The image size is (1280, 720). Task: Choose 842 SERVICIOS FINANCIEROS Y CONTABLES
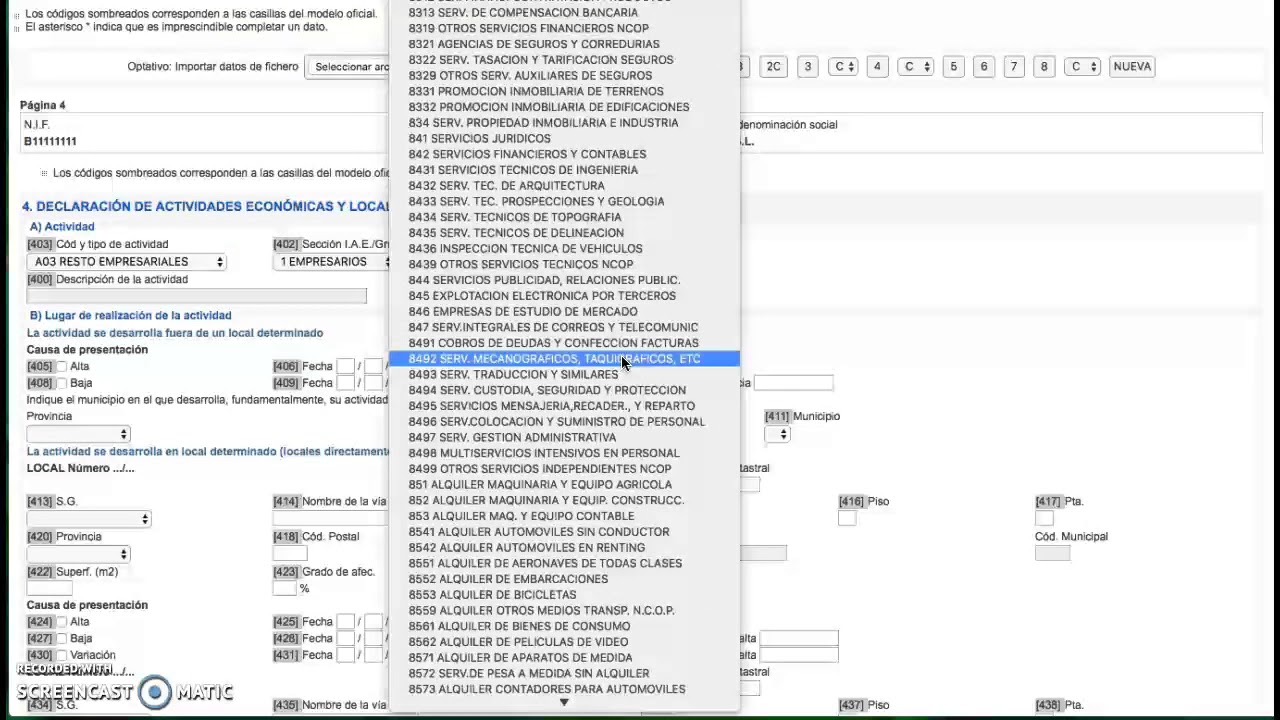pos(564,155)
